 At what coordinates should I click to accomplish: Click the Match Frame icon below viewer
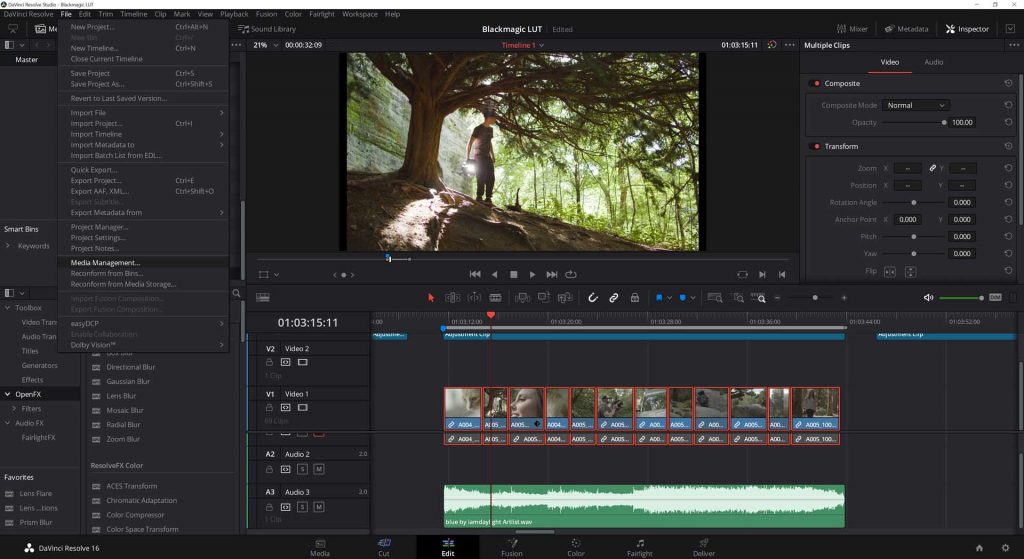(743, 274)
